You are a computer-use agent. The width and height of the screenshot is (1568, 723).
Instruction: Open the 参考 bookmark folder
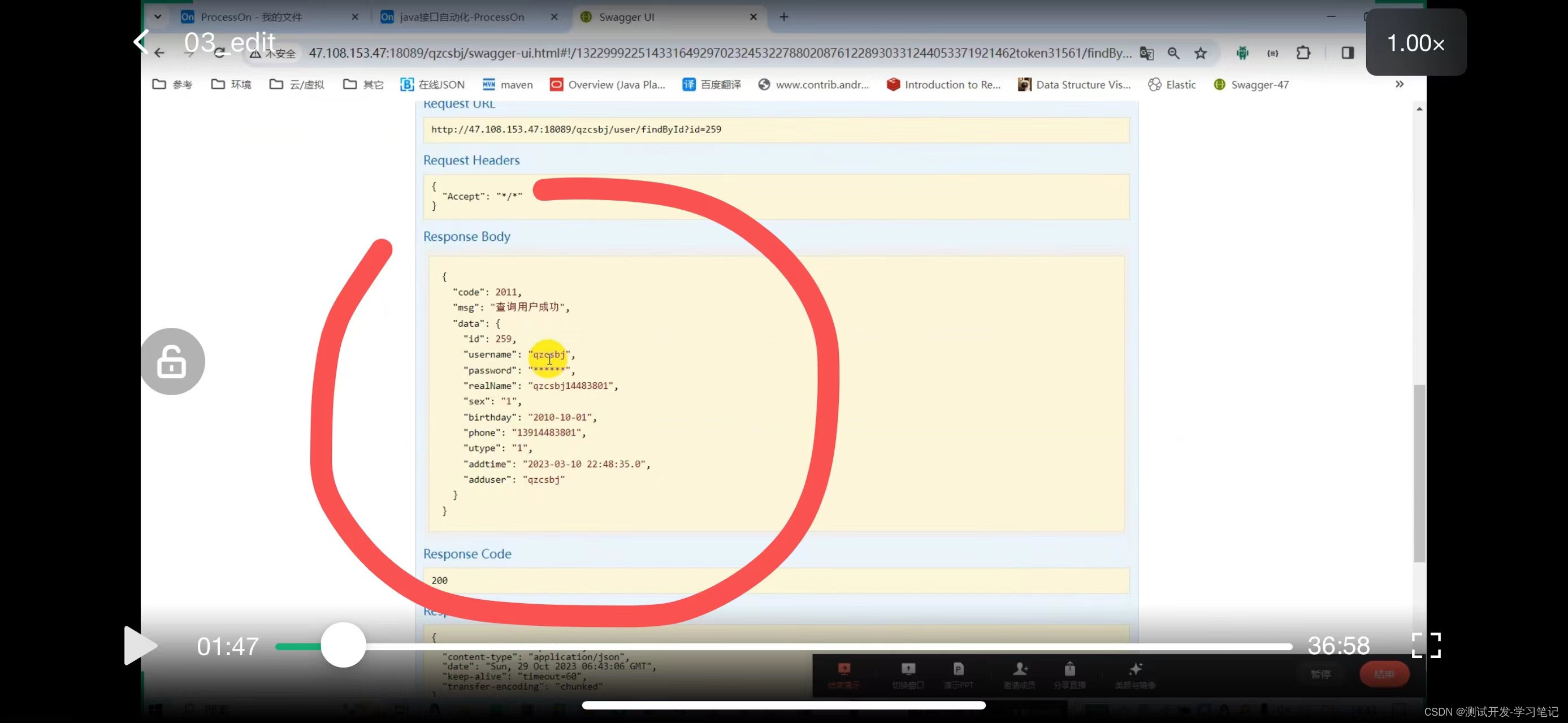[x=172, y=85]
